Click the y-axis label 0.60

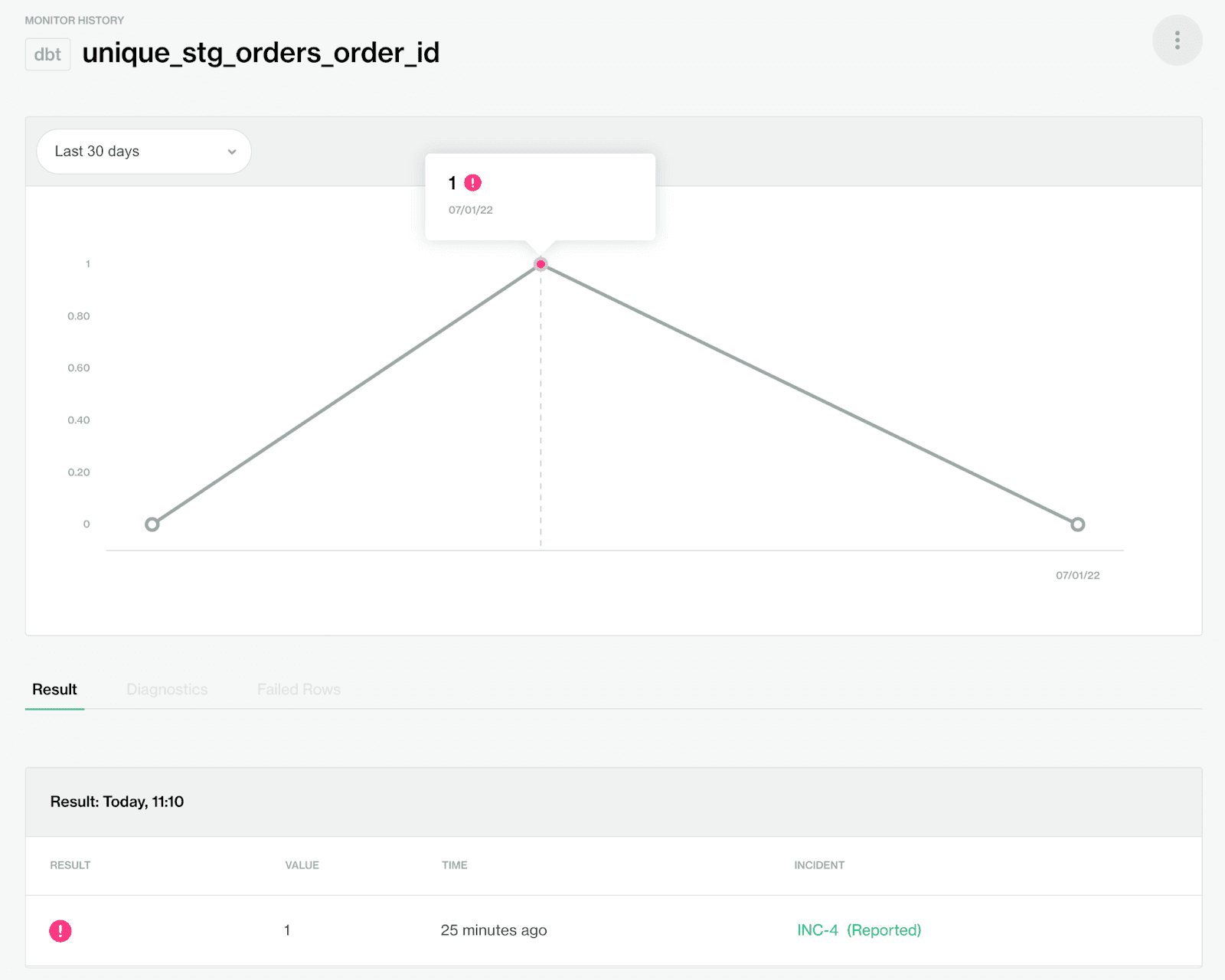(79, 368)
